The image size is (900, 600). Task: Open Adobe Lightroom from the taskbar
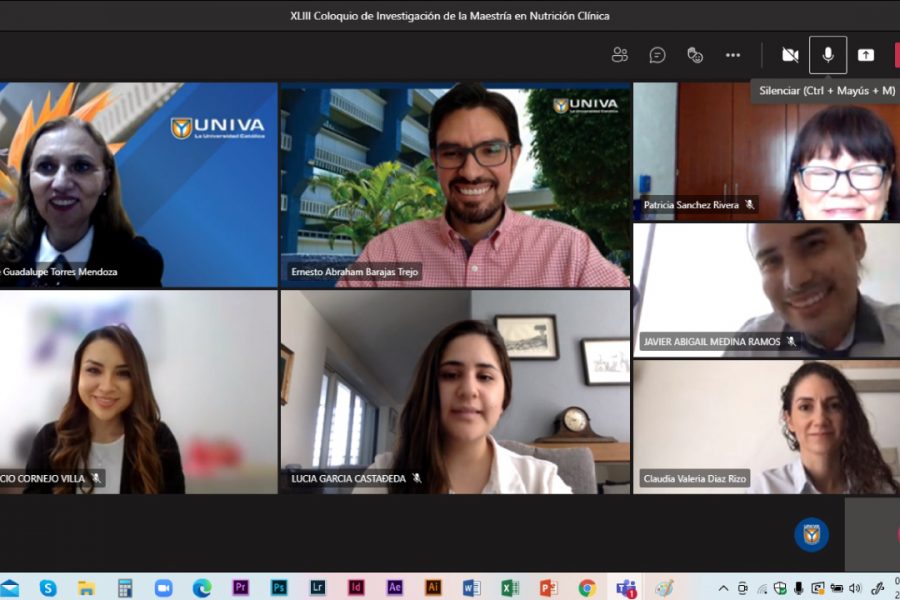tap(317, 587)
